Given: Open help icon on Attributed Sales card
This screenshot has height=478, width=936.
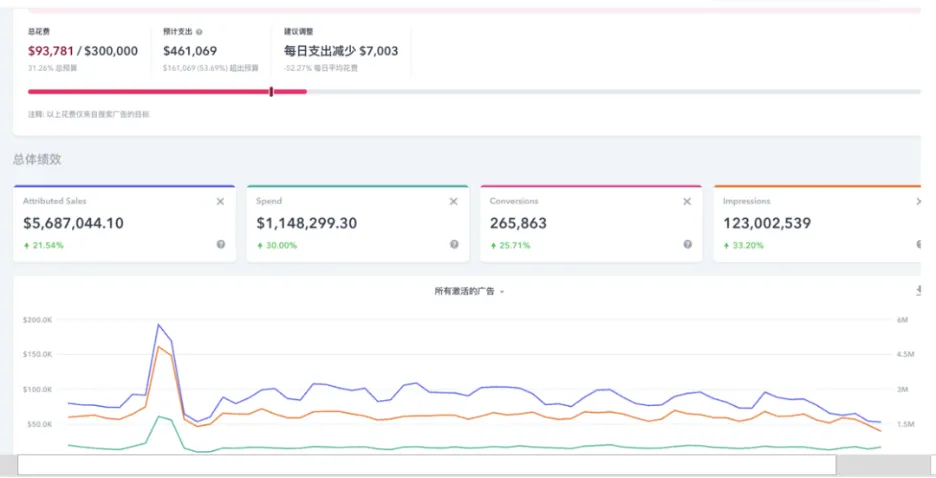Looking at the screenshot, I should (x=221, y=244).
